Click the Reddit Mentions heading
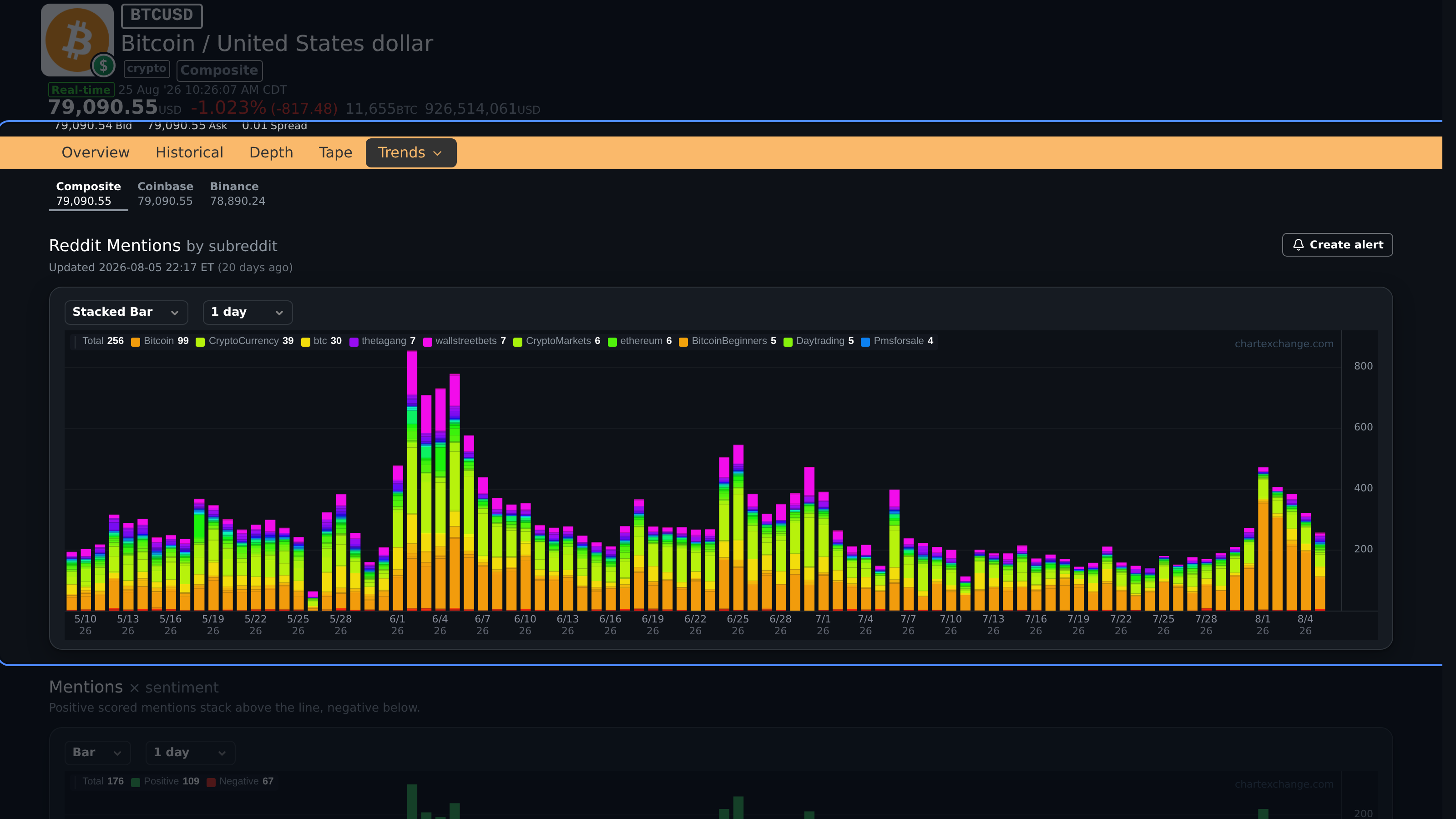 115,246
